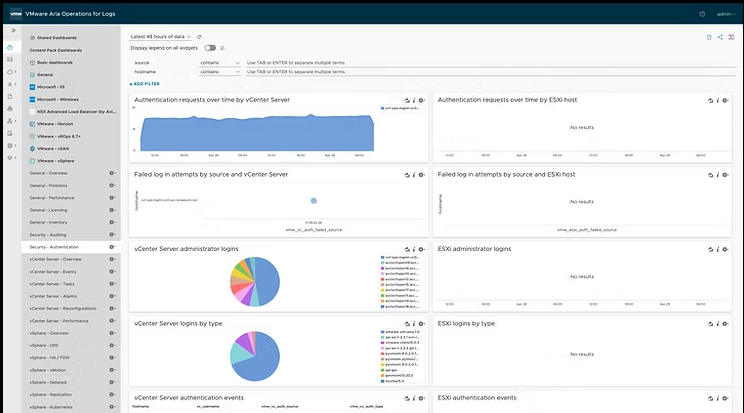The width and height of the screenshot is (744, 413).
Task: Refresh the dashboard data
Action: [199, 37]
